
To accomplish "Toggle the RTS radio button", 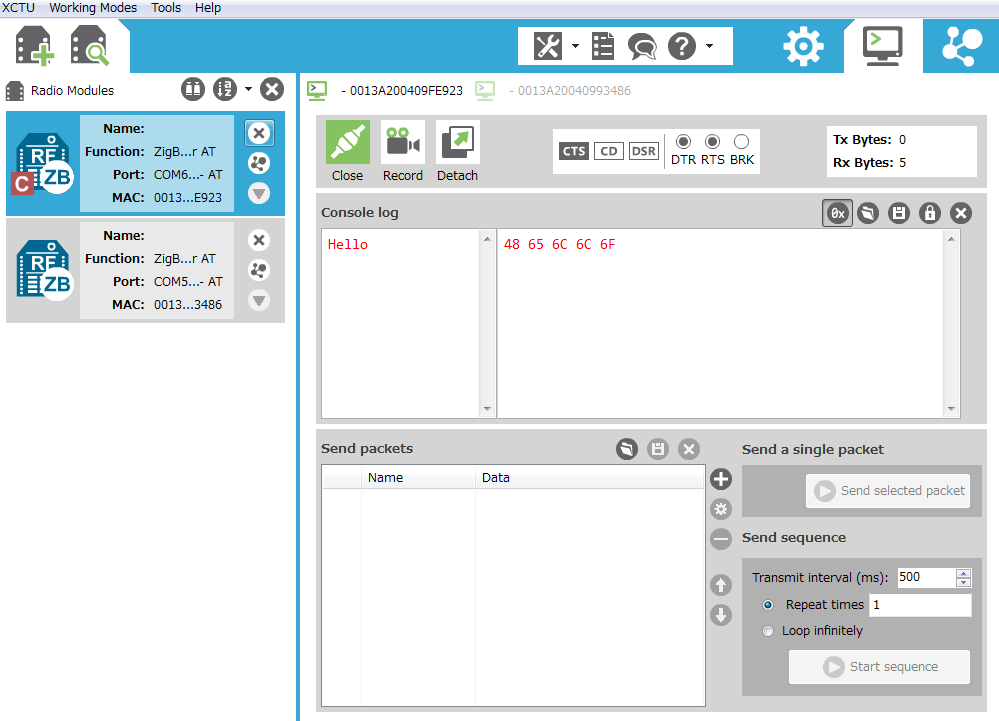I will pos(712,141).
